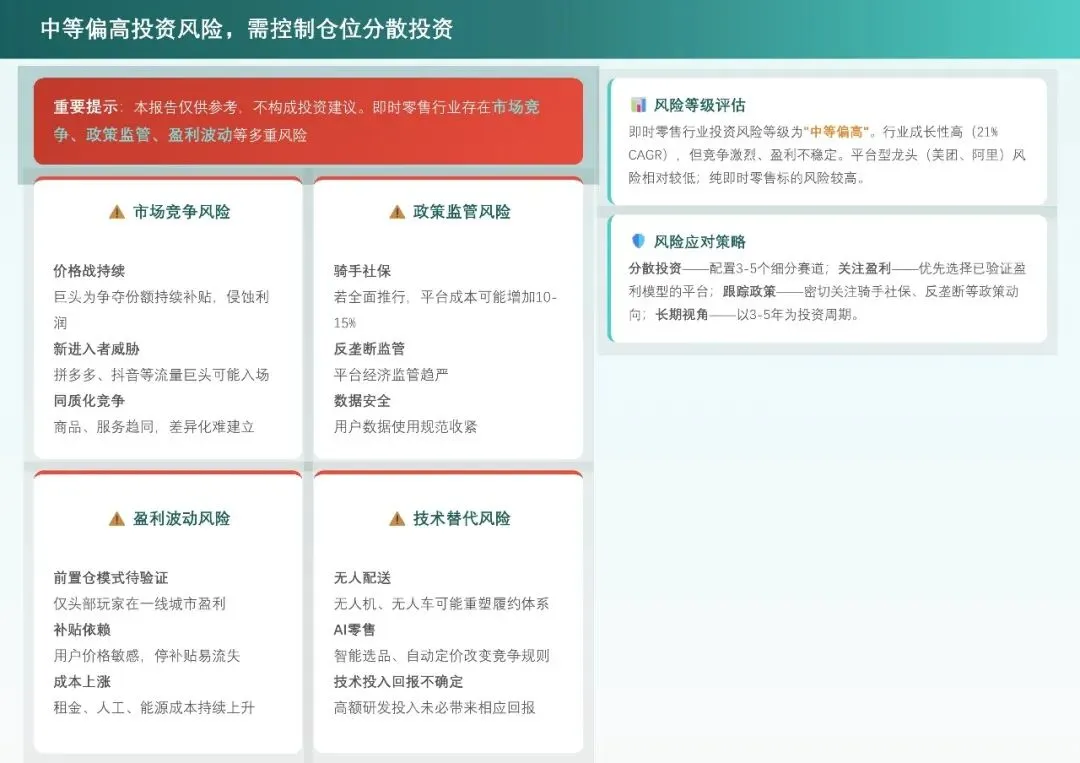The width and height of the screenshot is (1080, 763).
Task: Click the 政策监管风险 card heading
Action: tap(462, 212)
